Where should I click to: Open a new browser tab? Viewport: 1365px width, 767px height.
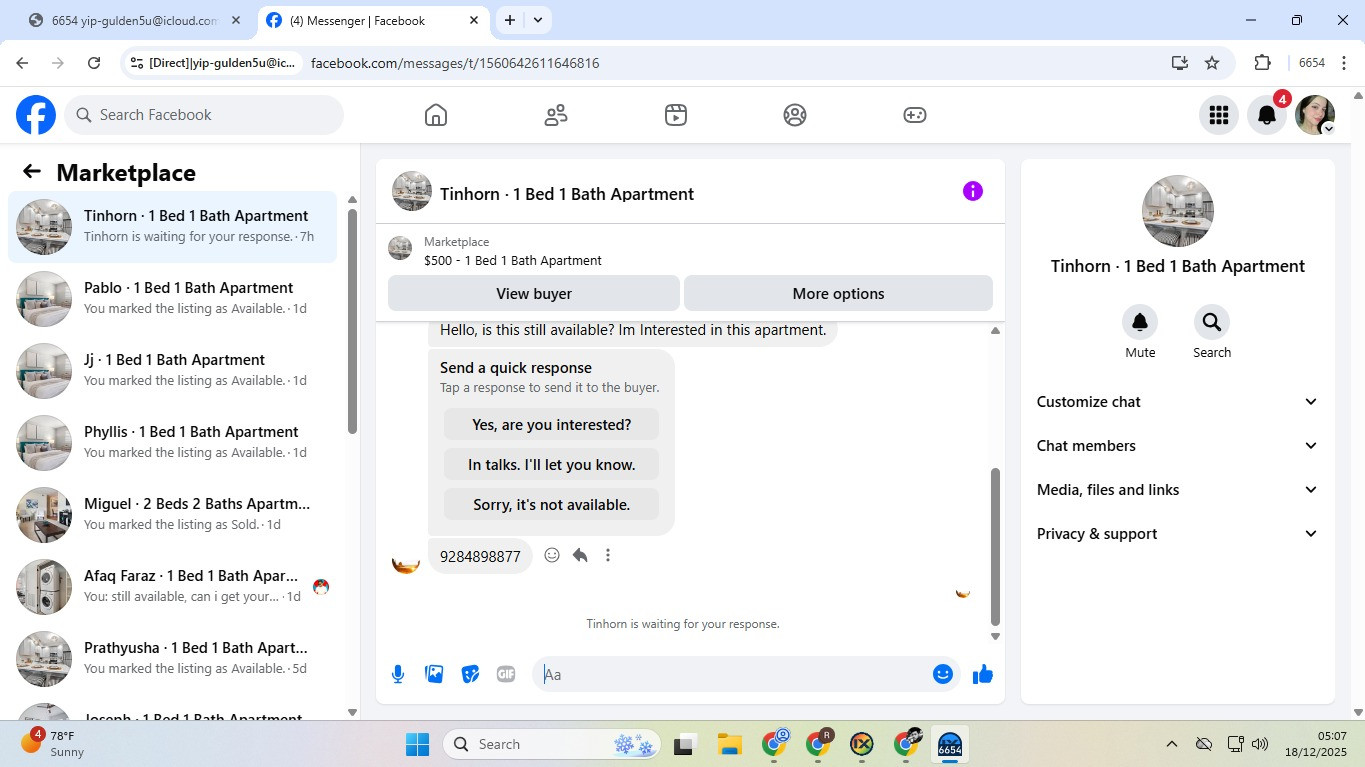[510, 20]
